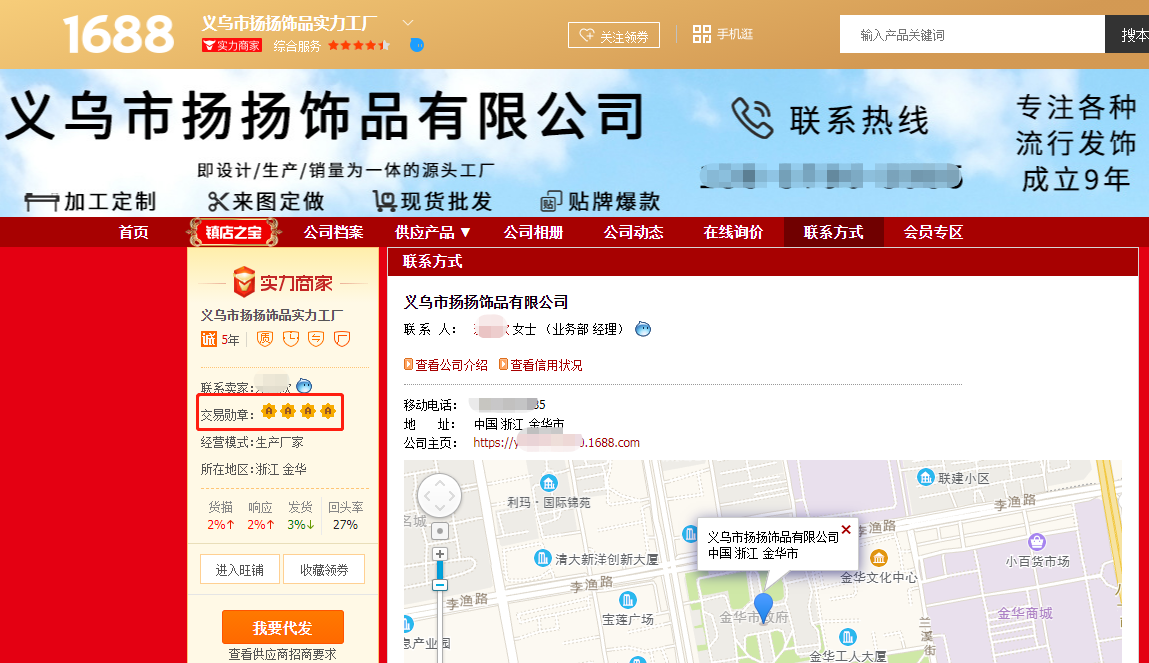This screenshot has height=663, width=1149.
Task: Click the 经营模式:生产厂家 text
Action: point(252,442)
